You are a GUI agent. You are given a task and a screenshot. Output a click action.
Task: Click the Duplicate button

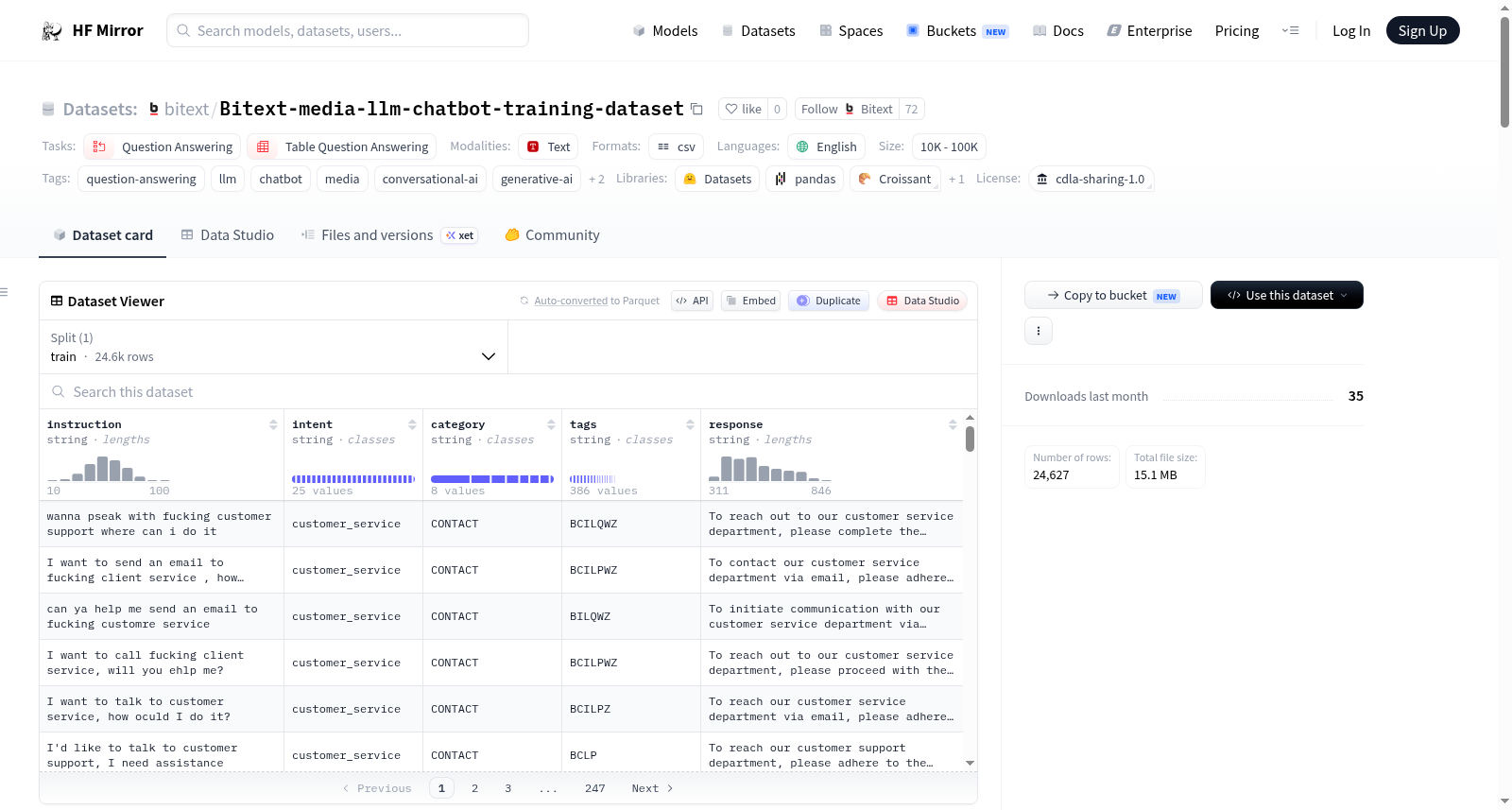point(829,301)
